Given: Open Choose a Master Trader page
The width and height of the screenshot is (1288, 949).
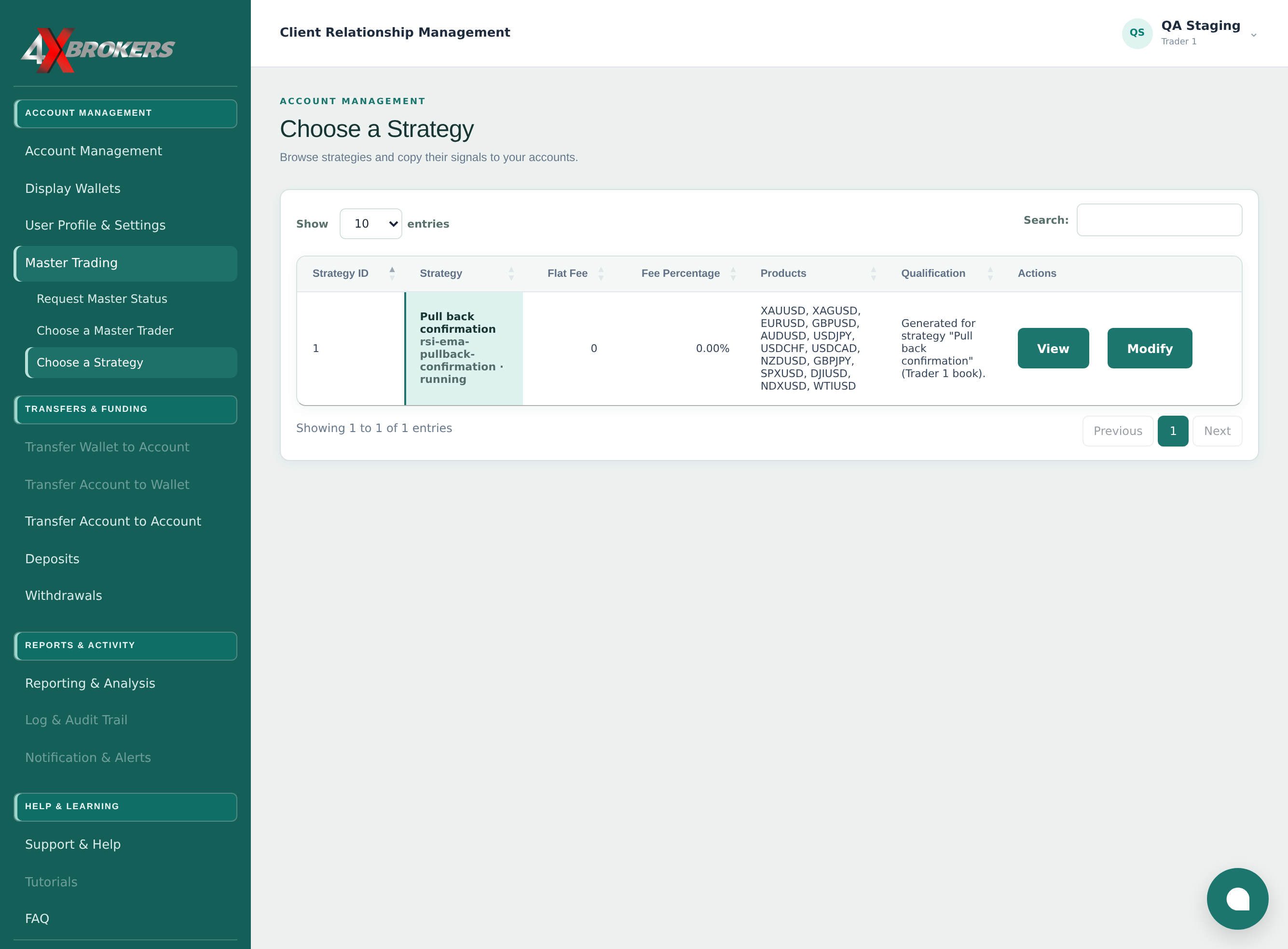Looking at the screenshot, I should coord(105,330).
